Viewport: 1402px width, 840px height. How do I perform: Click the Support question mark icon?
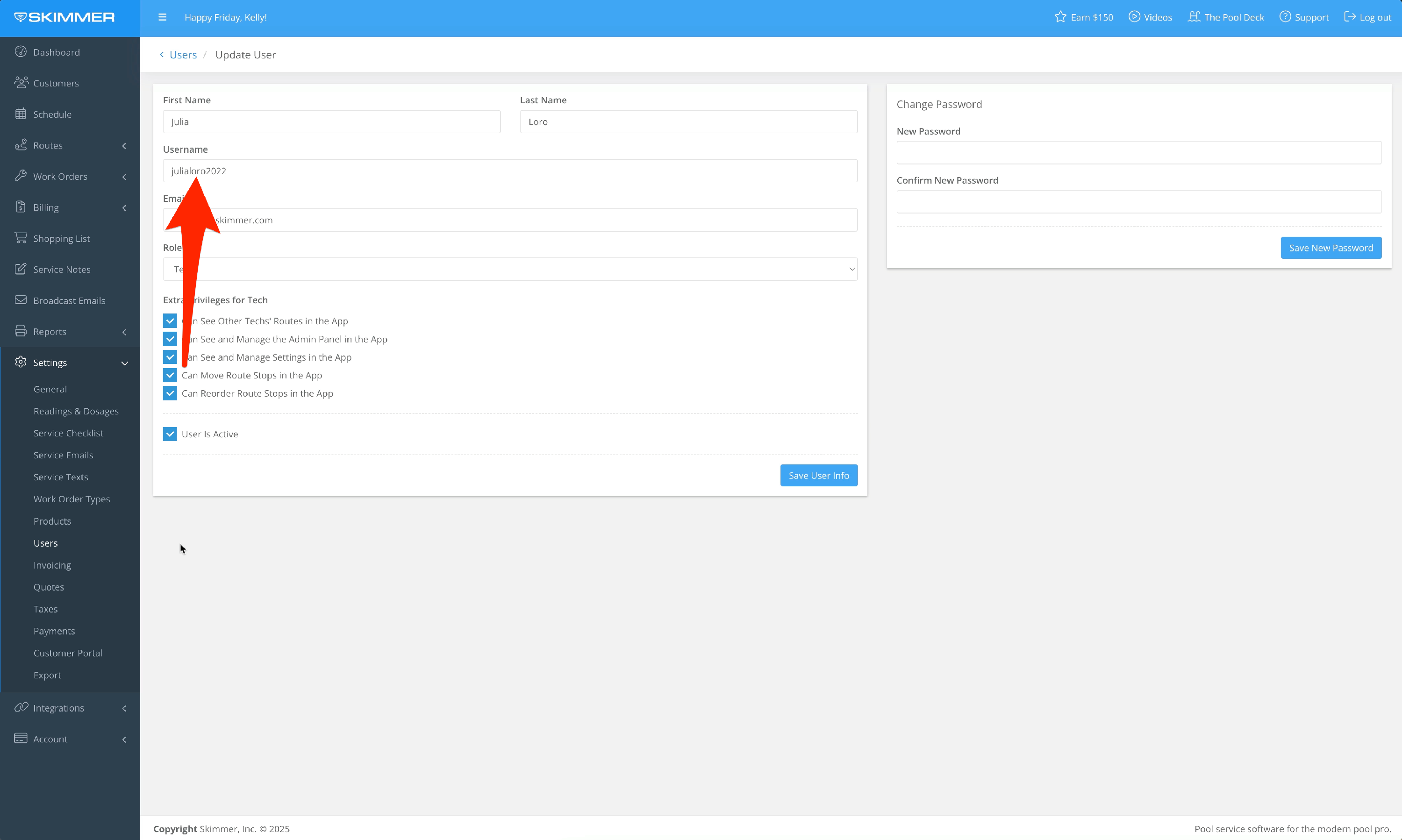coord(1285,17)
